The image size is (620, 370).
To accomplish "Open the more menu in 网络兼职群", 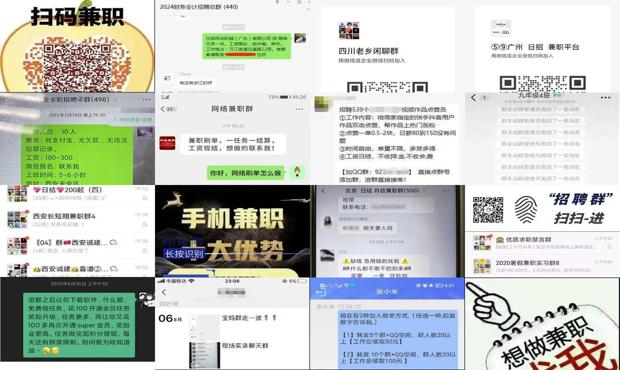I will (299, 109).
